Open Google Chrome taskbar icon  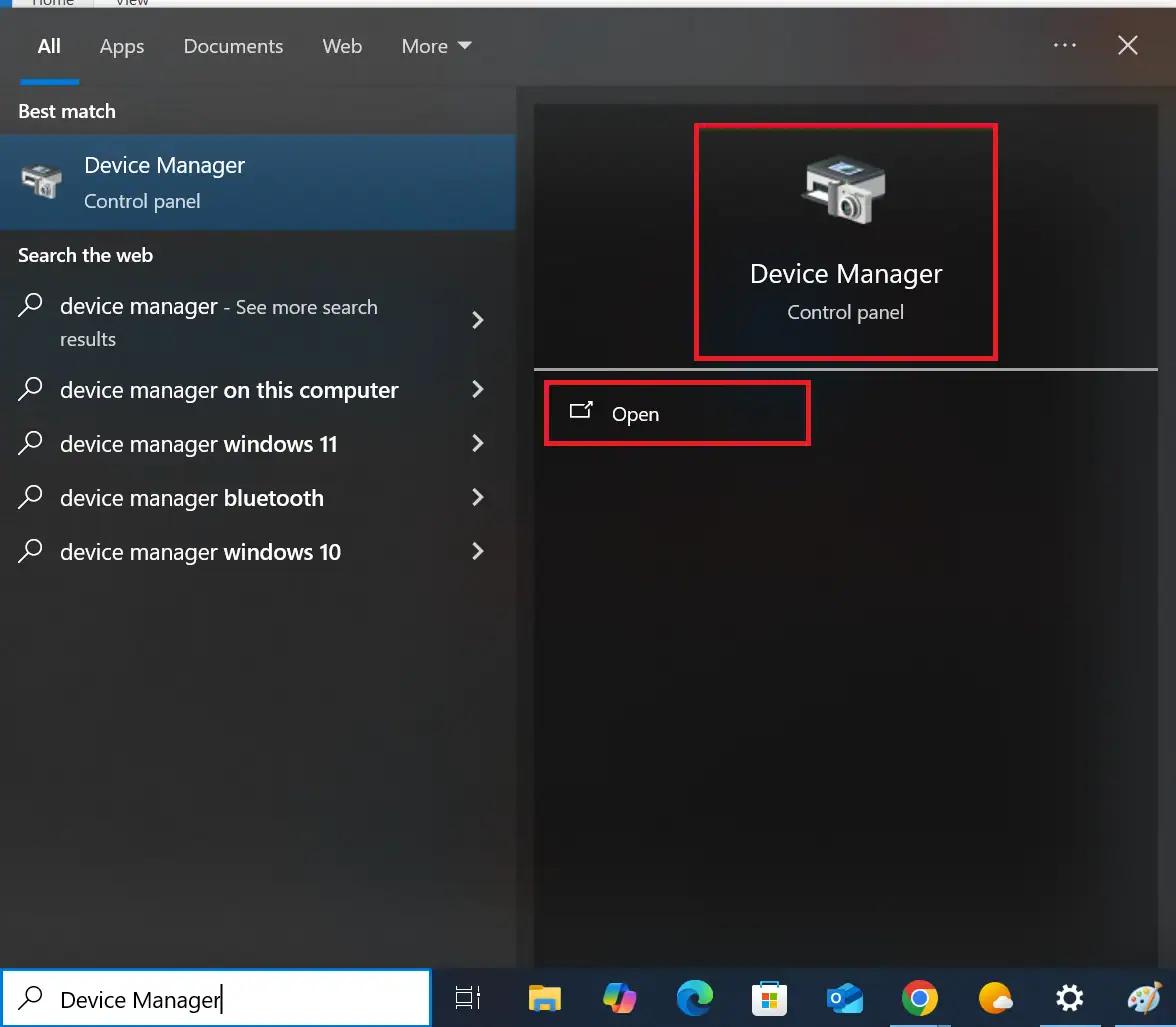coord(919,998)
